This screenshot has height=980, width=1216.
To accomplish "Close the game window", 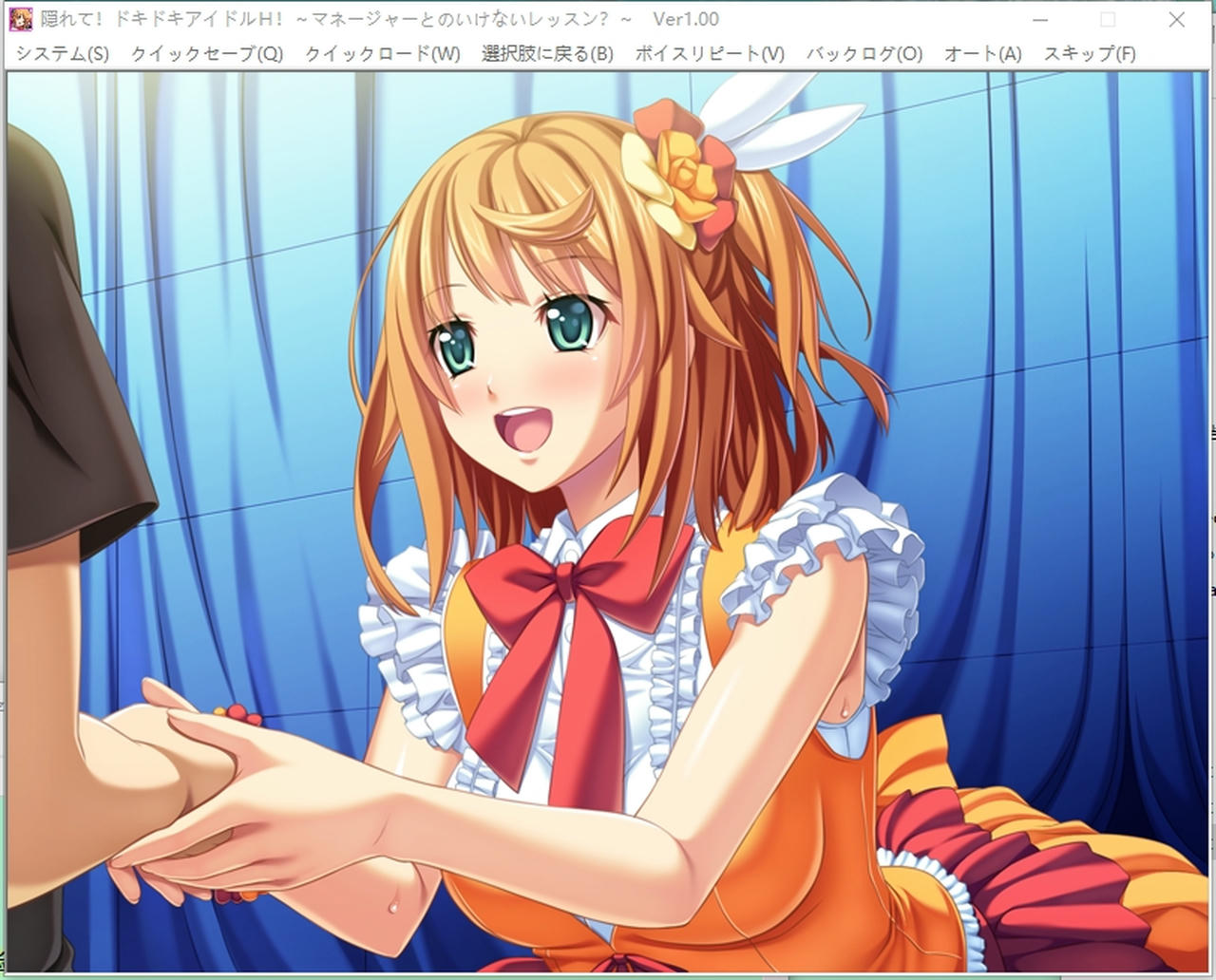I will [x=1176, y=19].
